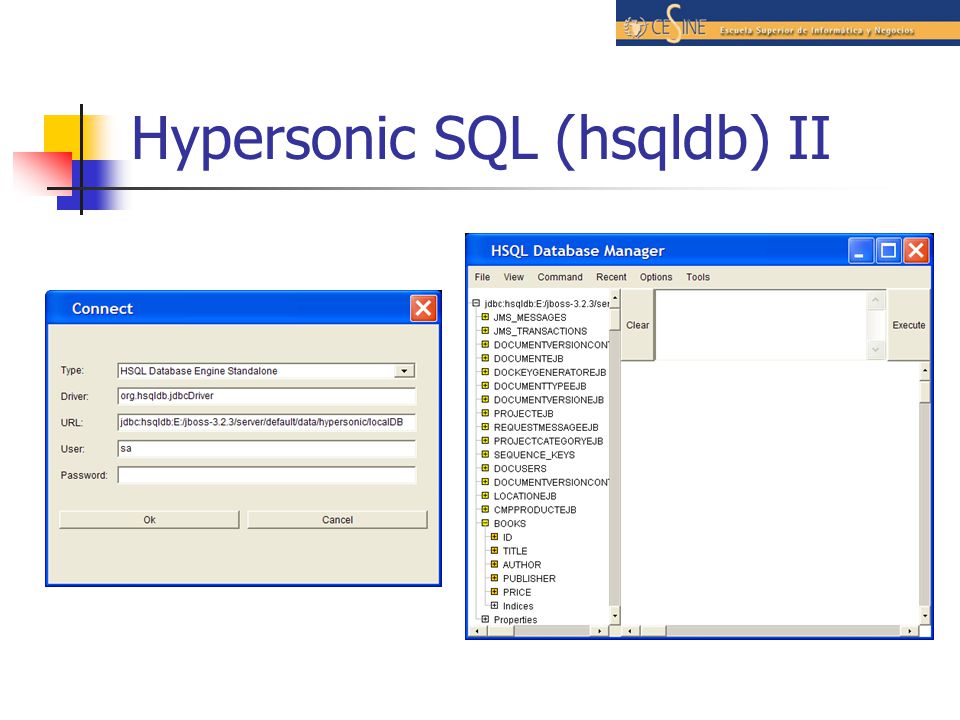The width and height of the screenshot is (960, 720).
Task: Focus the Password input field
Action: pos(266,475)
